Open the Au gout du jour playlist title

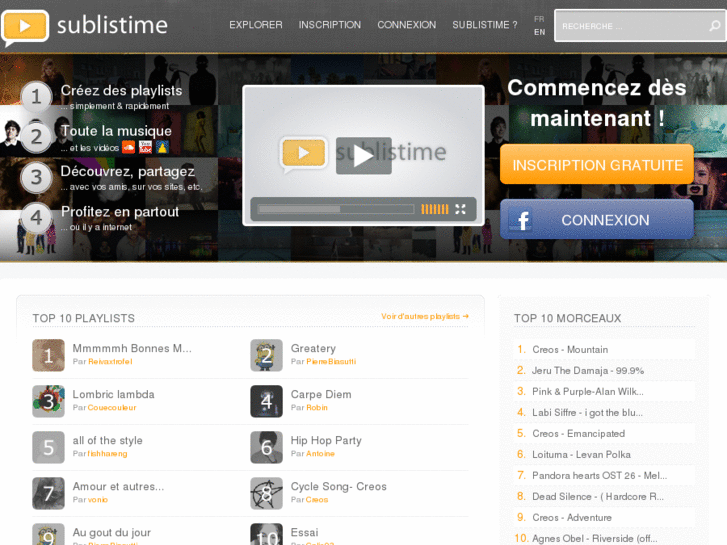112,532
